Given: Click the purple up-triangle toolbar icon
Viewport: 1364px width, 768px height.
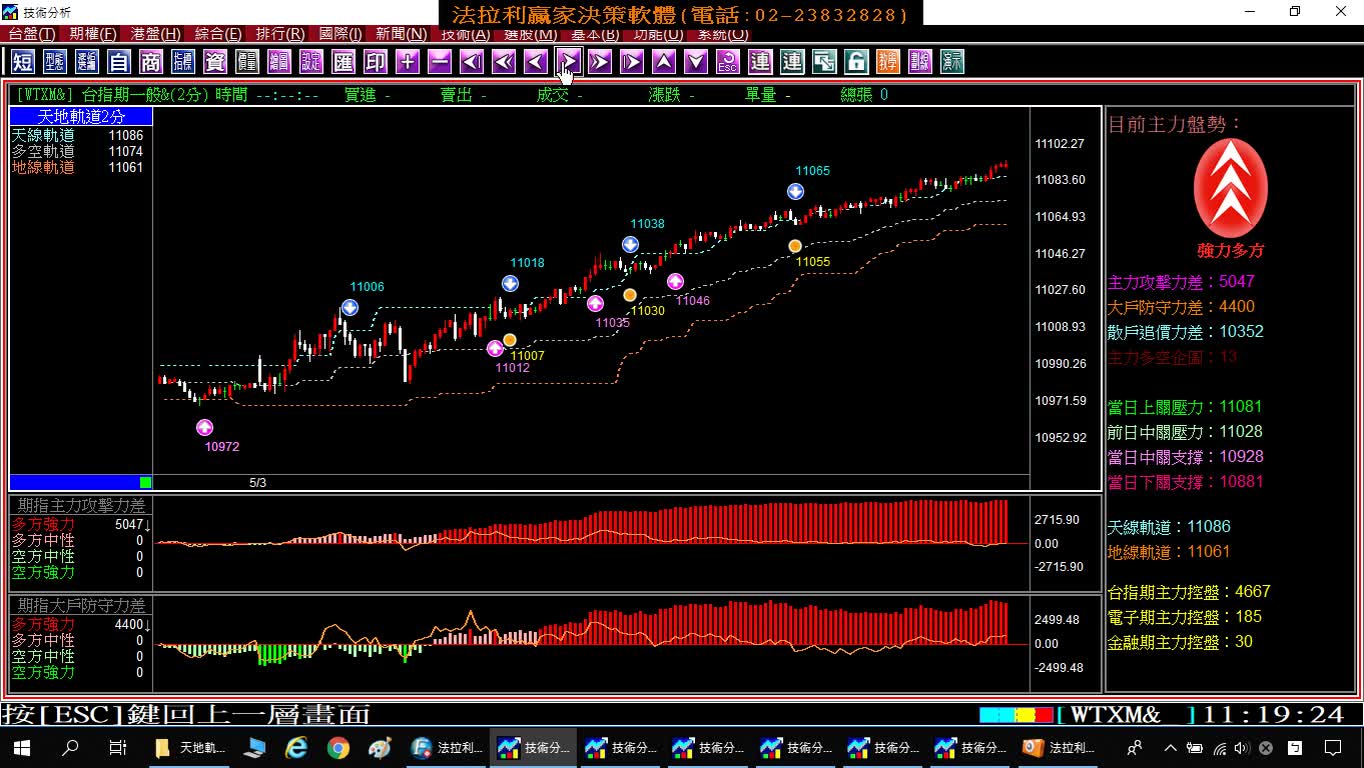Looking at the screenshot, I should click(x=663, y=62).
